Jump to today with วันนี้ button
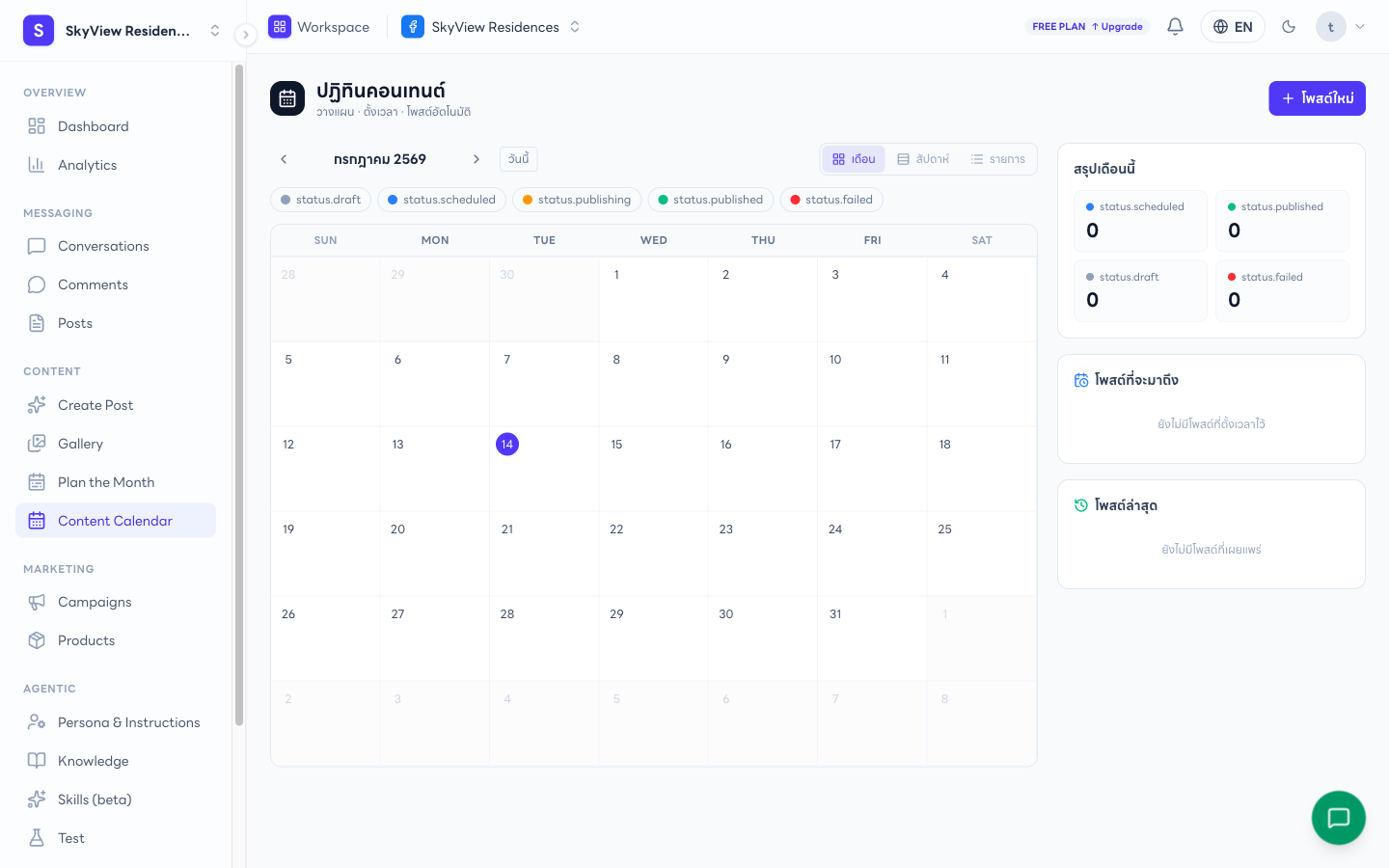 tap(519, 159)
